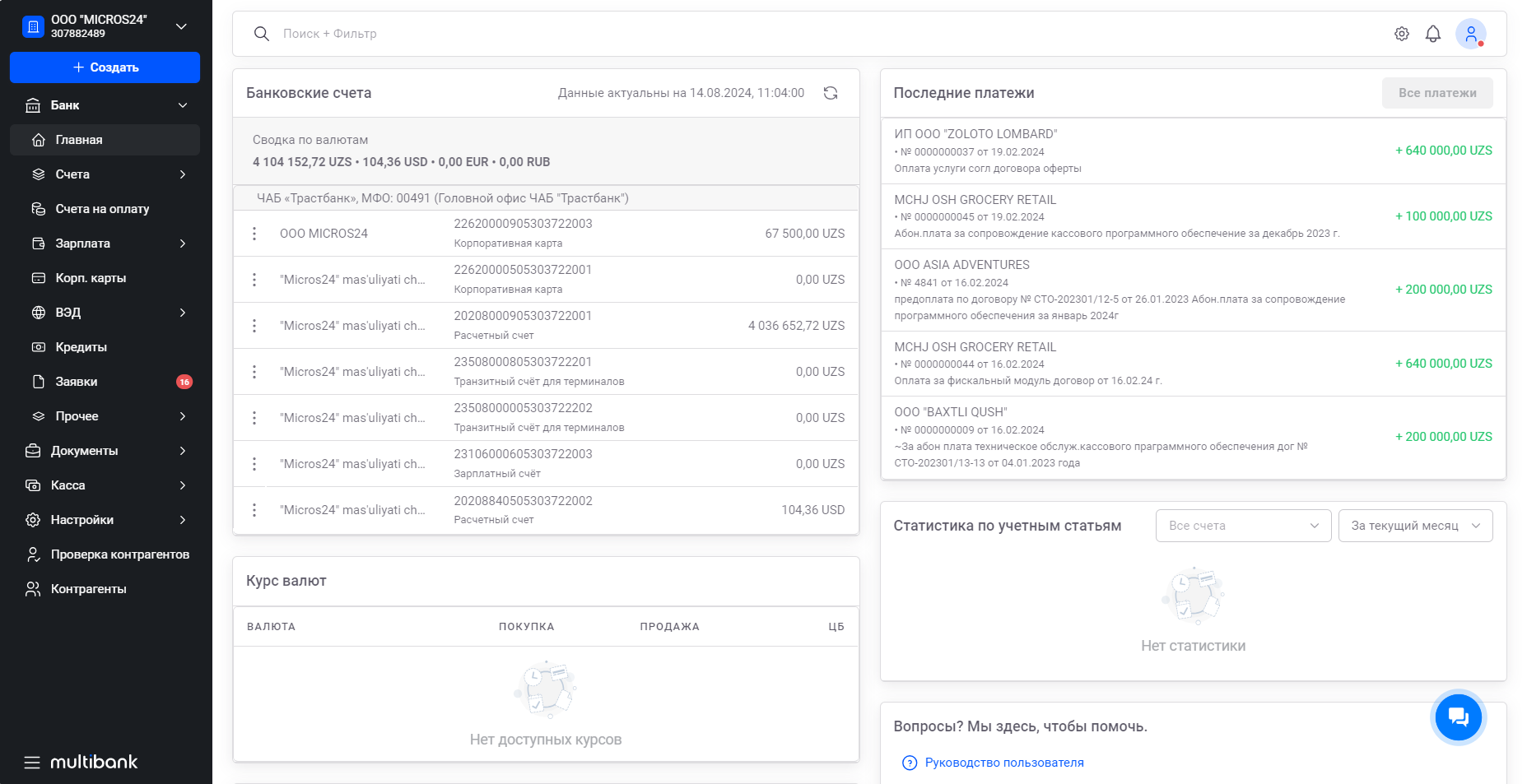Go to Заявки menu item
The width and height of the screenshot is (1527, 784).
(x=77, y=382)
